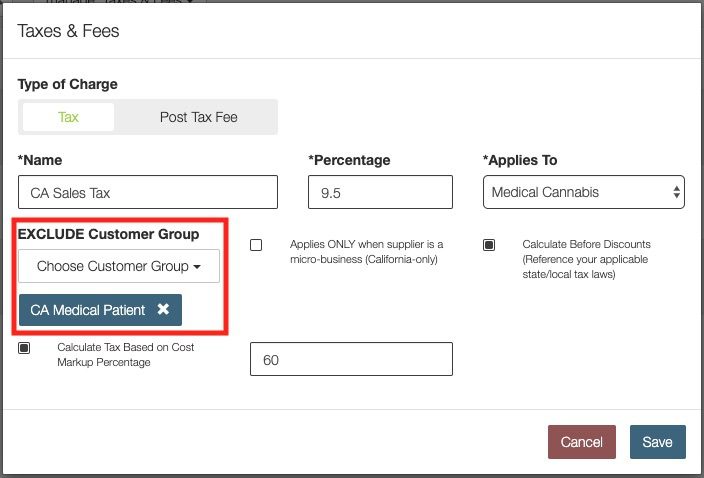704x478 pixels.
Task: Remove the CA Medical Patient tag
Action: pyautogui.click(x=163, y=310)
